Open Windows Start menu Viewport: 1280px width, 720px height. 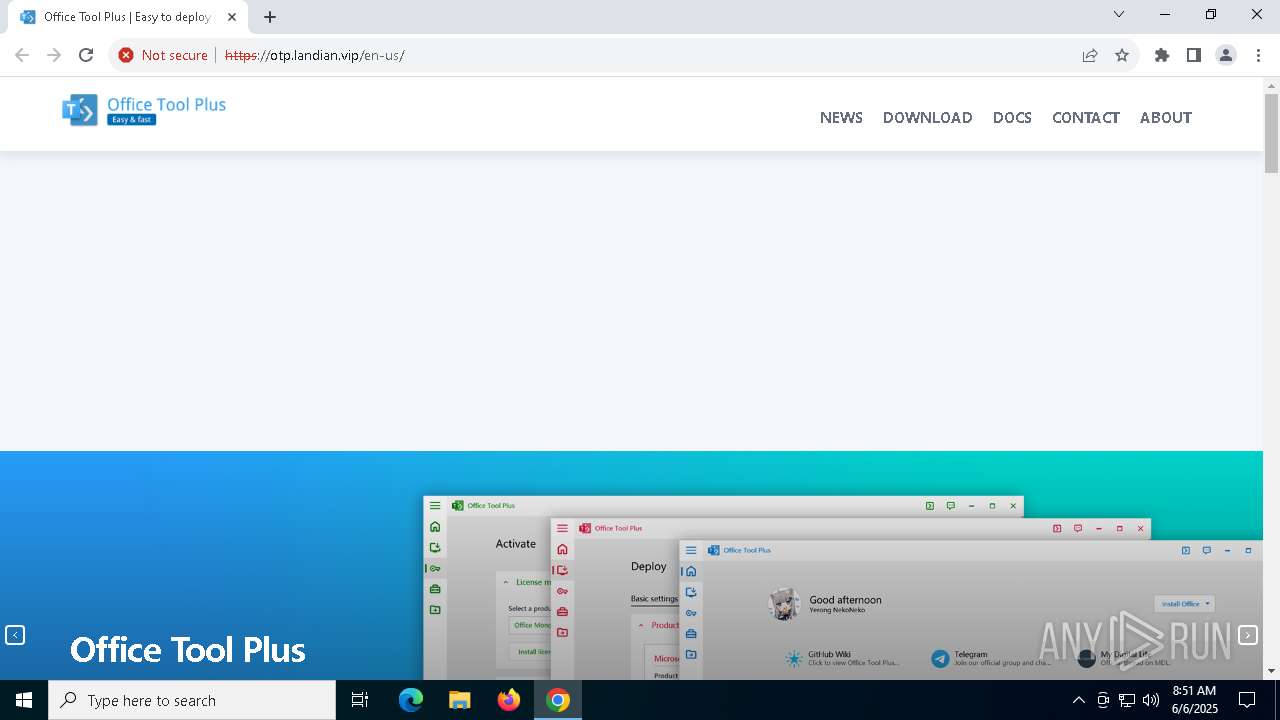click(x=24, y=700)
